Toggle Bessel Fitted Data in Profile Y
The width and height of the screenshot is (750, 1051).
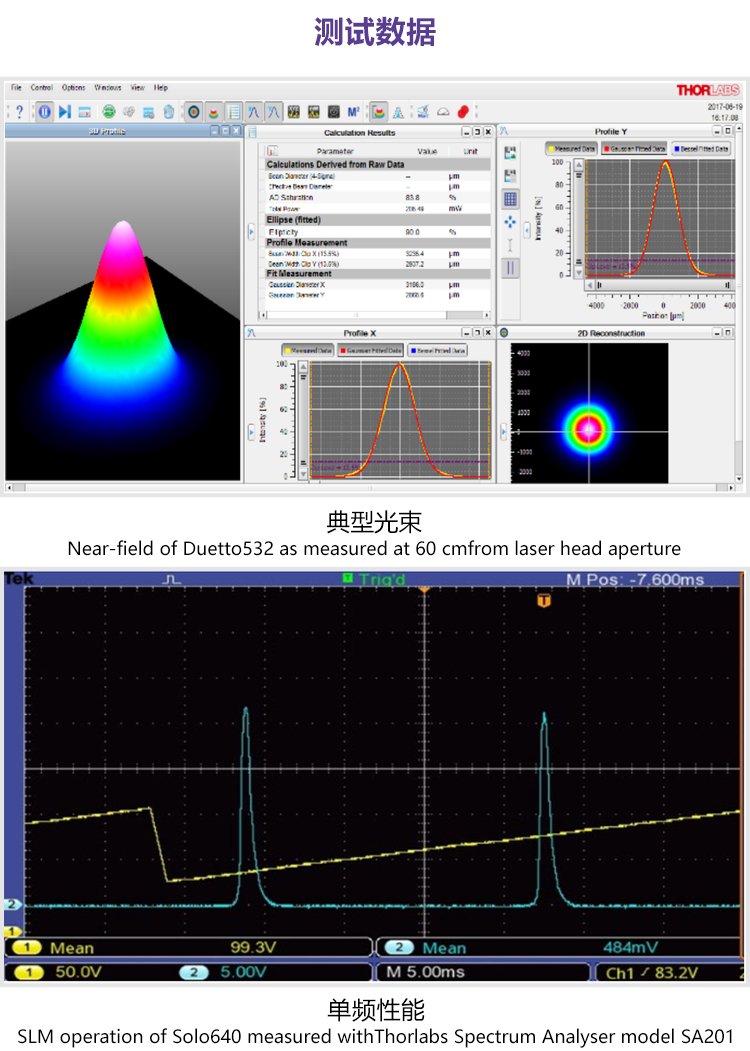[701, 149]
